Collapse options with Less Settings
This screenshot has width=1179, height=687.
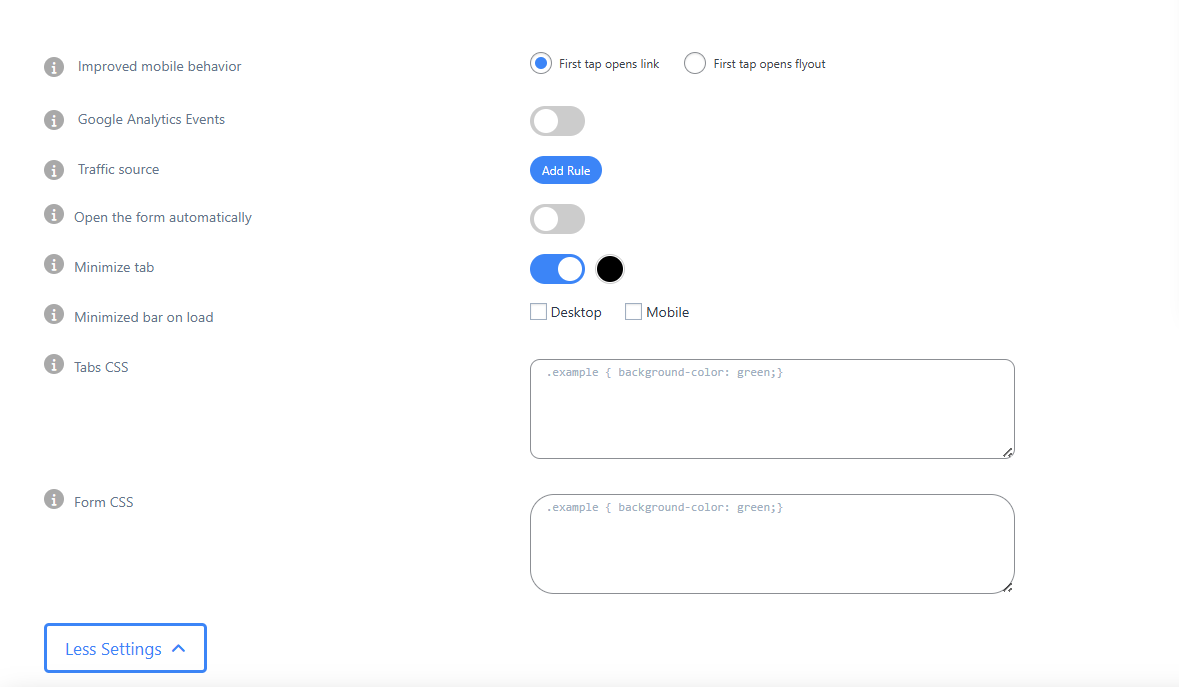click(x=125, y=649)
